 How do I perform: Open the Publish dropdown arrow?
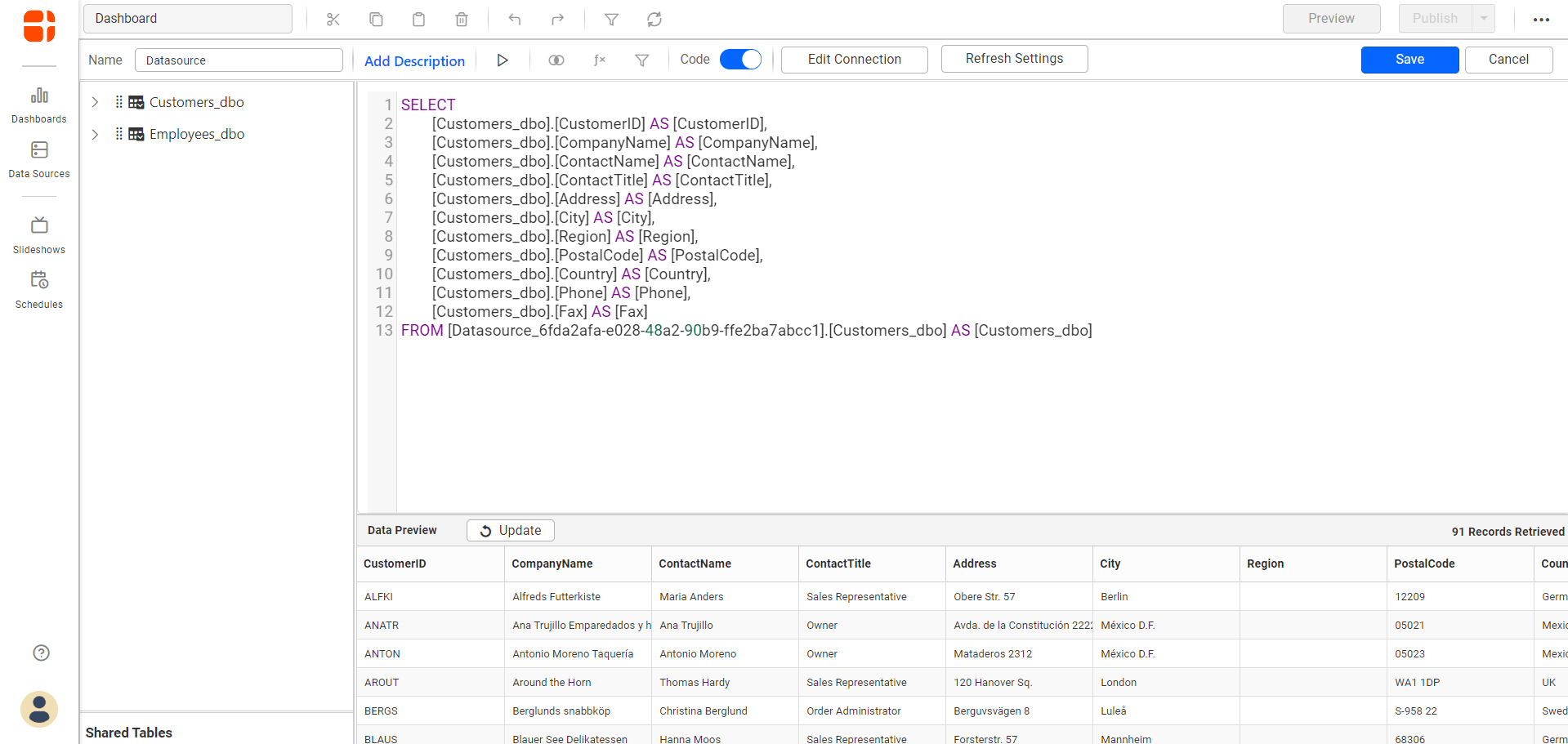(1481, 18)
